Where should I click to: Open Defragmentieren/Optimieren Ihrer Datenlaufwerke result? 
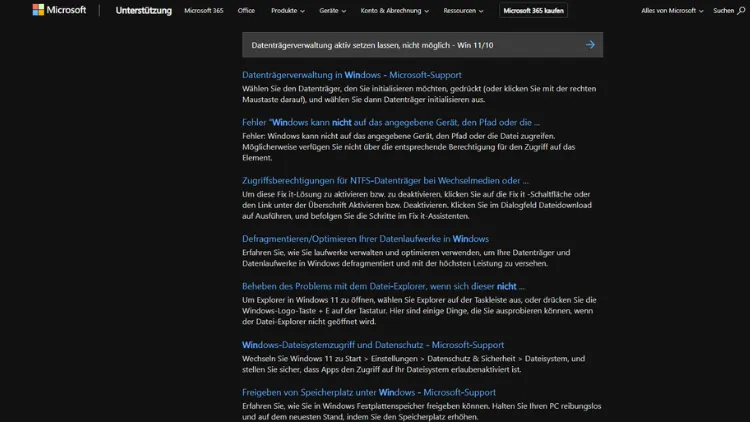pos(365,239)
